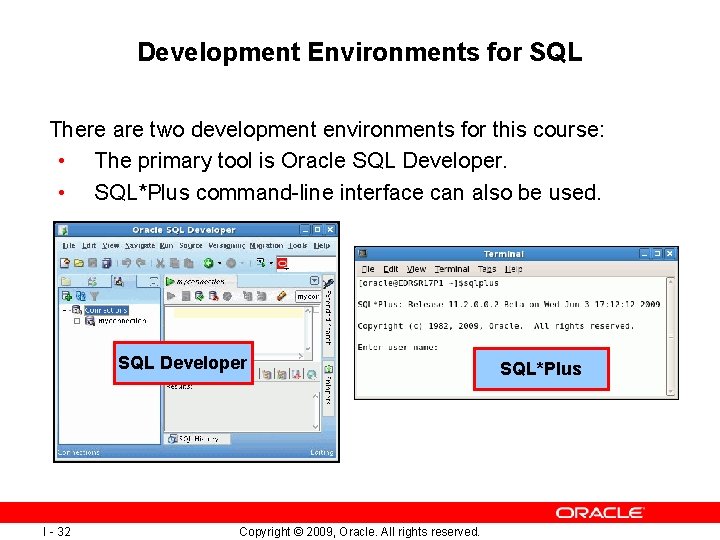Open the Terminal menu in Terminal window
The image size is (720, 540).
click(452, 269)
